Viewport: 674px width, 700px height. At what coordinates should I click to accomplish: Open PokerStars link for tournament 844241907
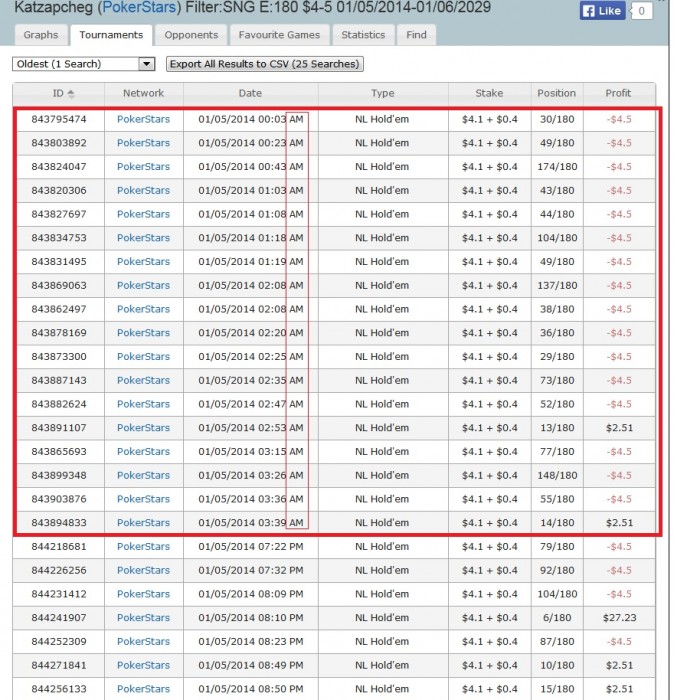[x=144, y=618]
